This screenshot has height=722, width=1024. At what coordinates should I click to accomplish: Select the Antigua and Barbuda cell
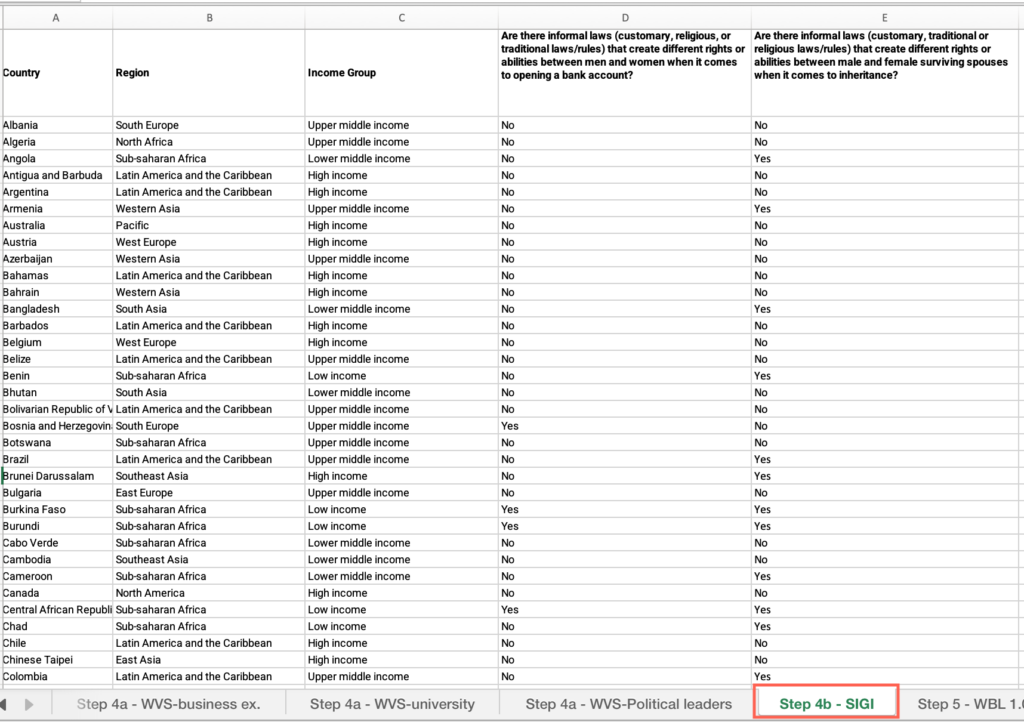coord(57,176)
